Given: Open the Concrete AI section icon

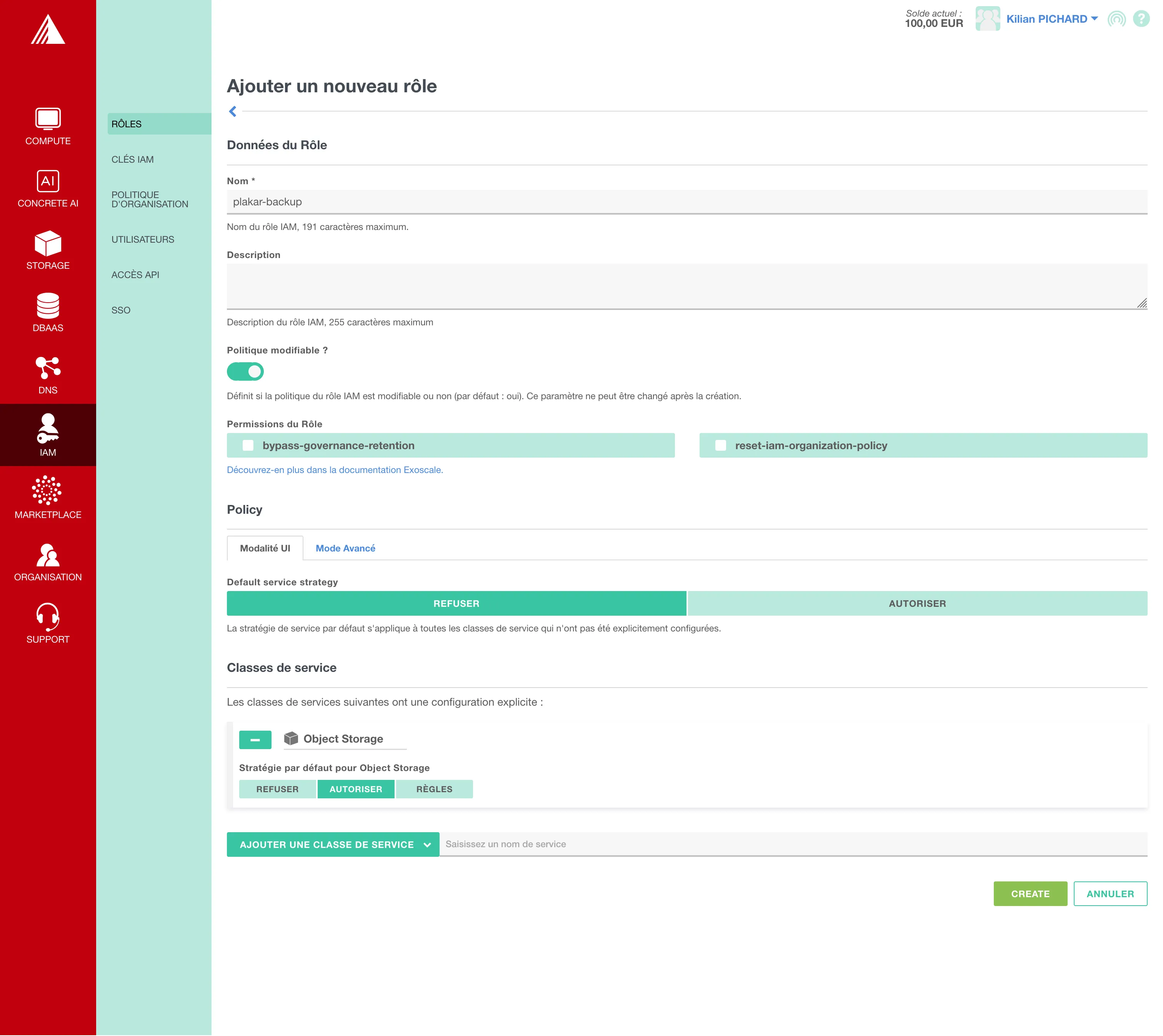Looking at the screenshot, I should tap(48, 181).
